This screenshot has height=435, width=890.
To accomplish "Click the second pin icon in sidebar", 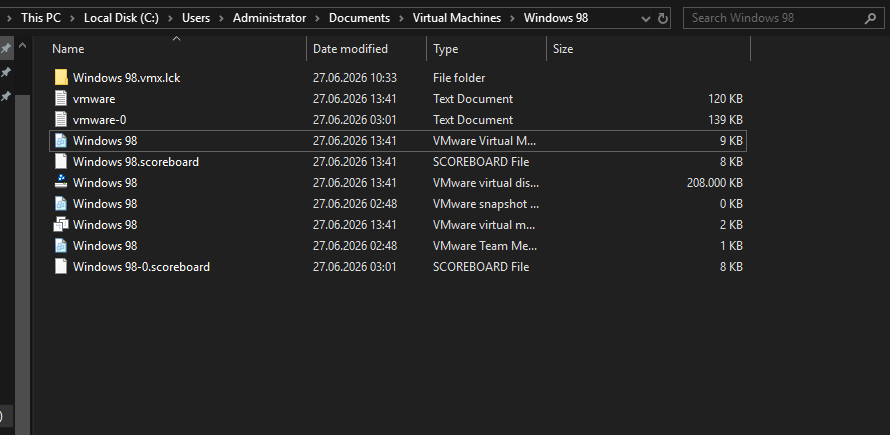I will [6, 72].
